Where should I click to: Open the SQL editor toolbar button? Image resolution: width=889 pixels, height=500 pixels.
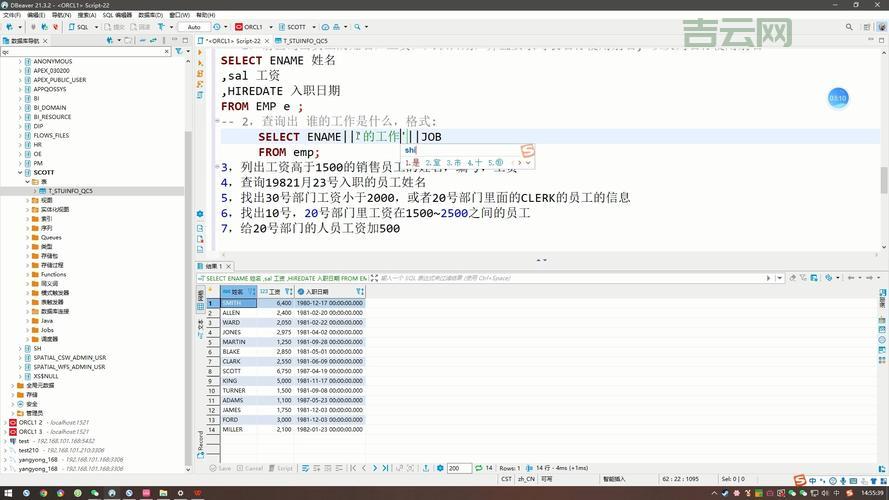[x=79, y=27]
